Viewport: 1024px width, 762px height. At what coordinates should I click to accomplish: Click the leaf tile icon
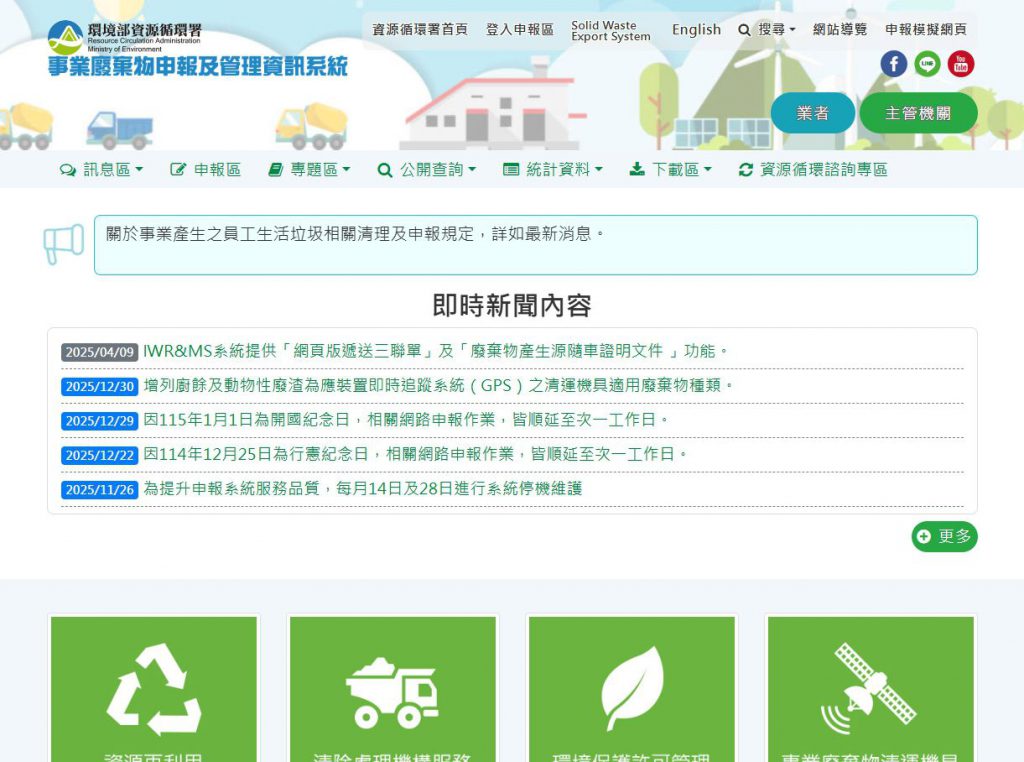631,688
